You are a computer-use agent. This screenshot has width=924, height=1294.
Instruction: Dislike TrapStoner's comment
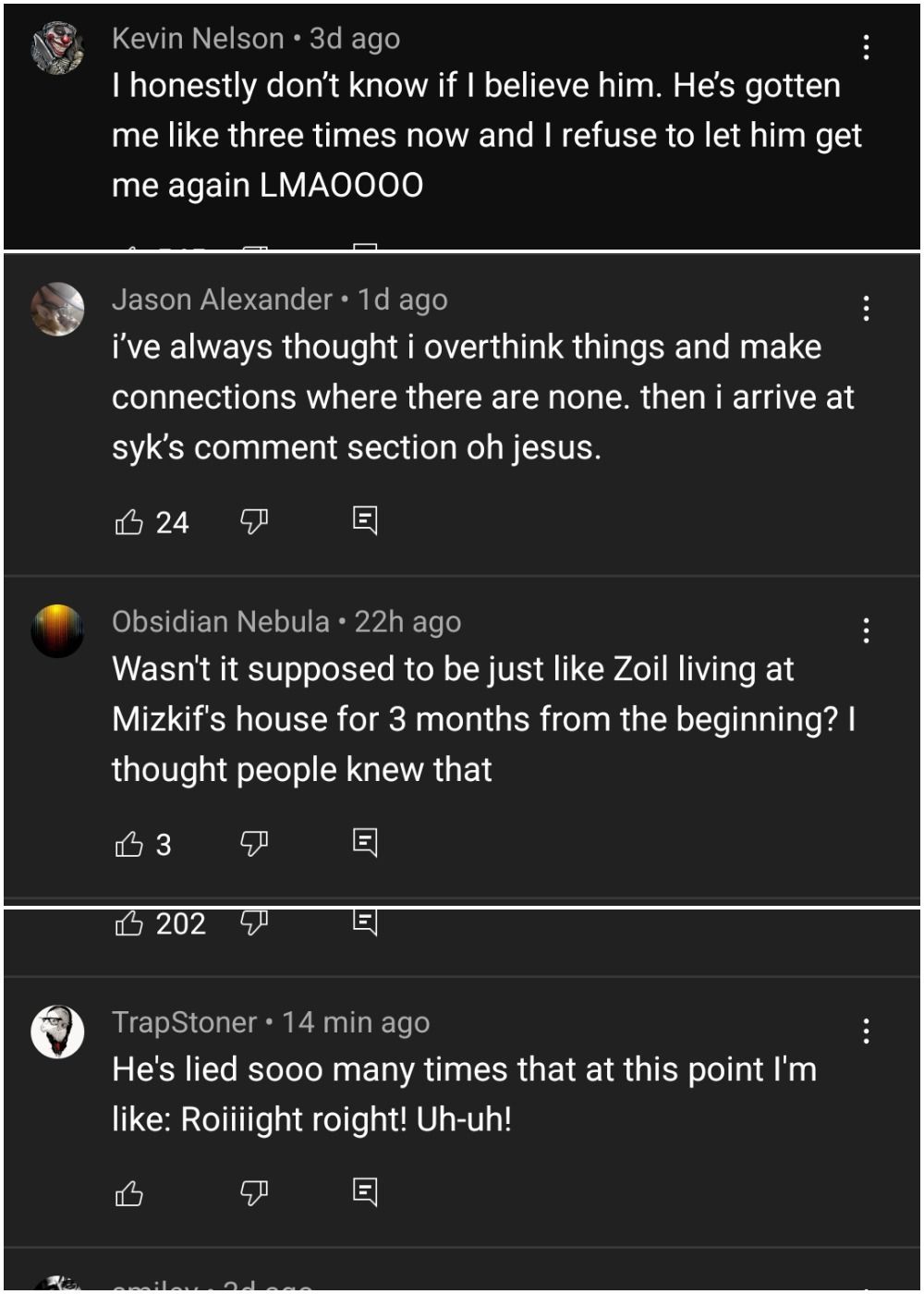point(254,1192)
